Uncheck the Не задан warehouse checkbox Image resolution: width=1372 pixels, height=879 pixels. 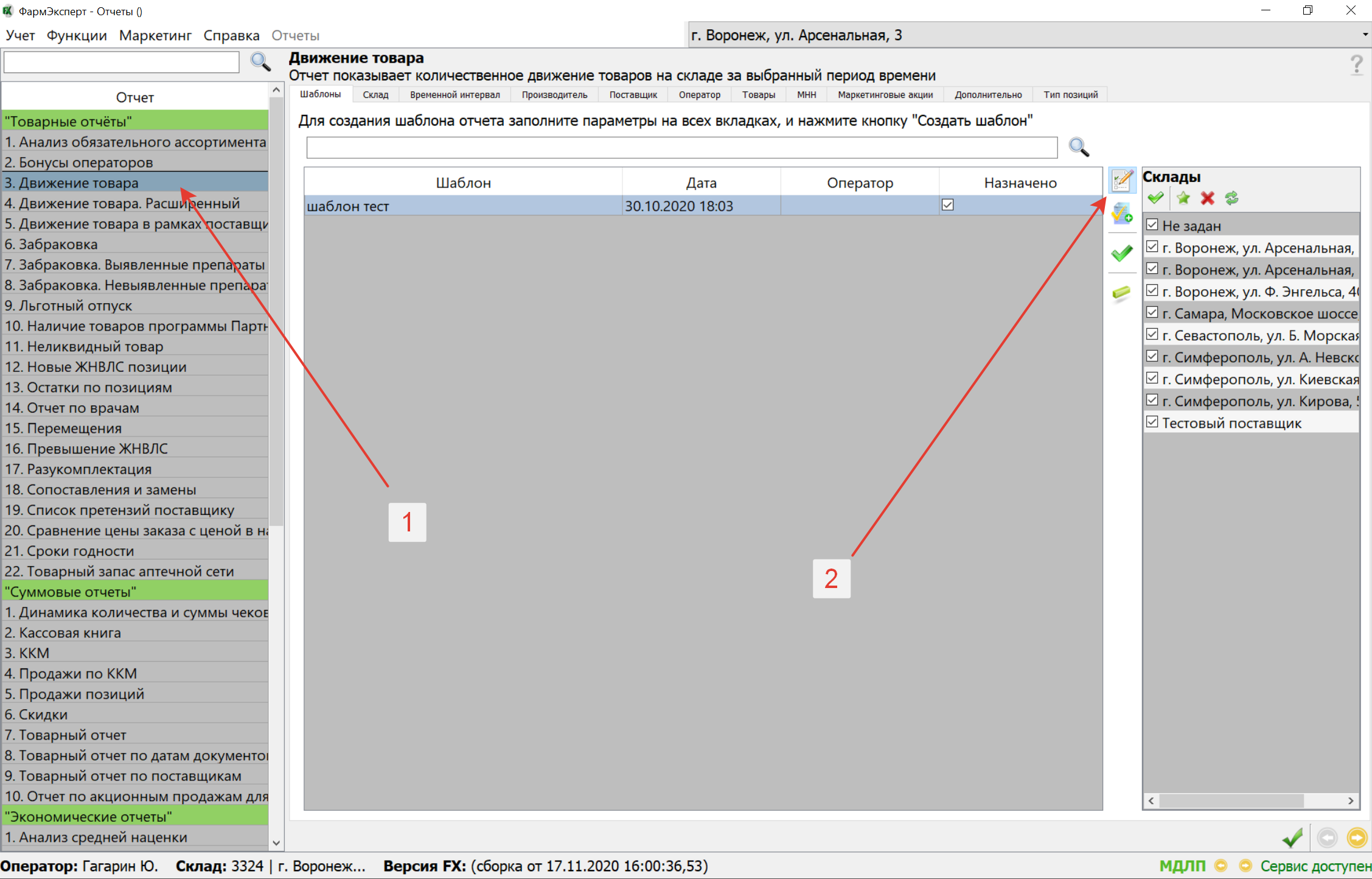(x=1152, y=225)
